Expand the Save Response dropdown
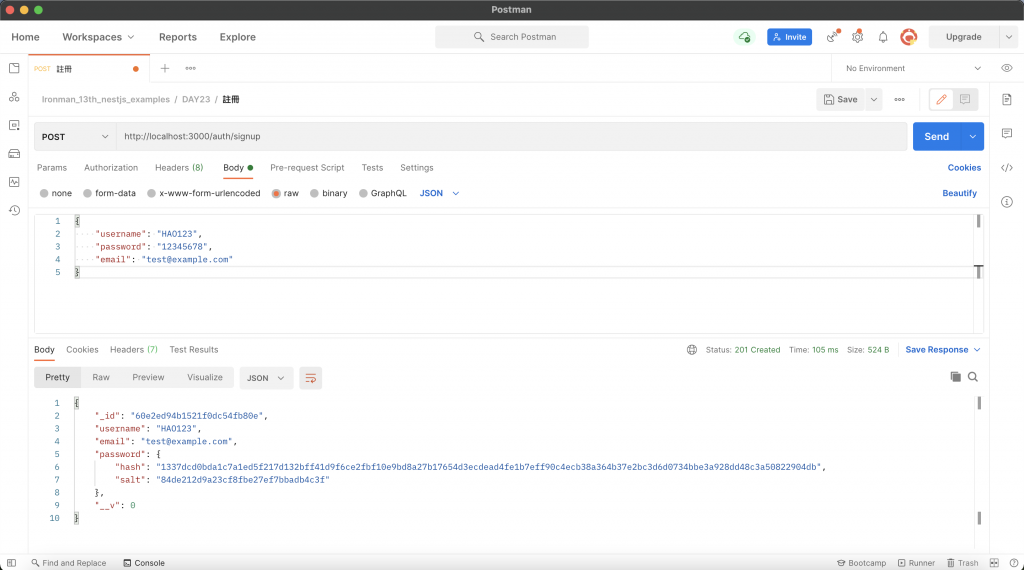 click(x=942, y=350)
